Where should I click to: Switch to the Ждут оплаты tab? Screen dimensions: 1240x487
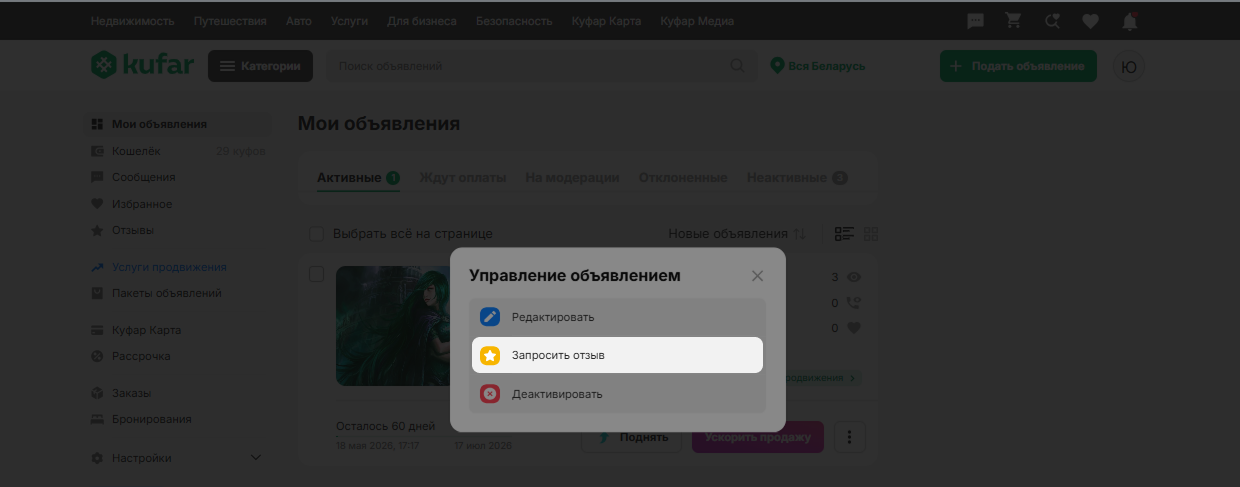click(x=462, y=178)
